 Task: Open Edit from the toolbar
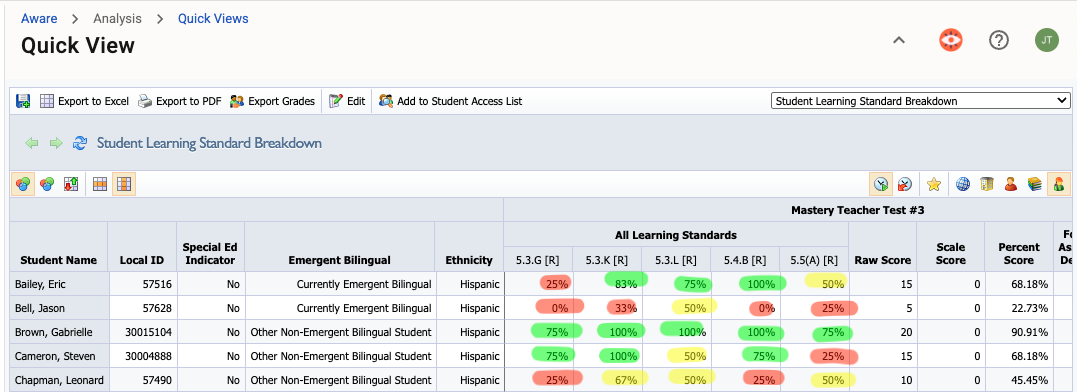(347, 101)
